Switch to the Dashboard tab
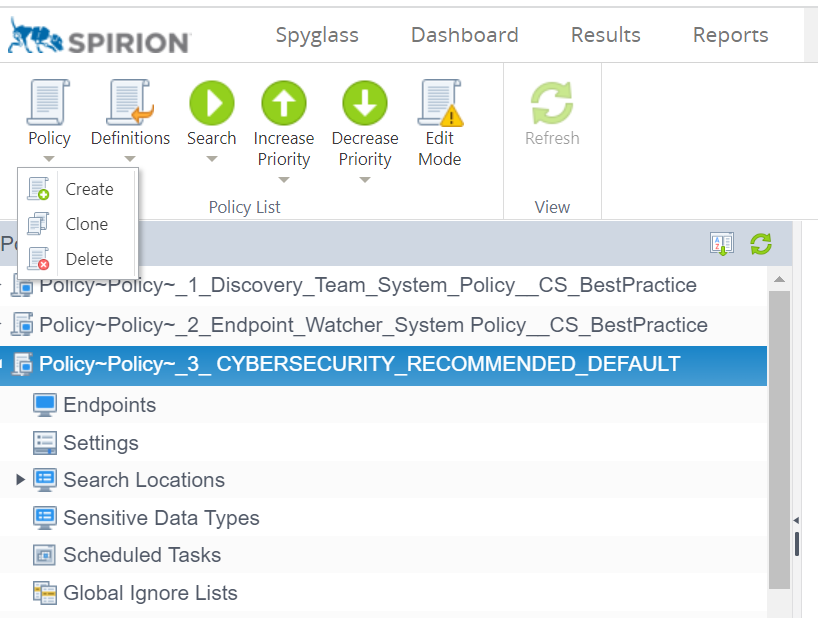 pyautogui.click(x=465, y=35)
